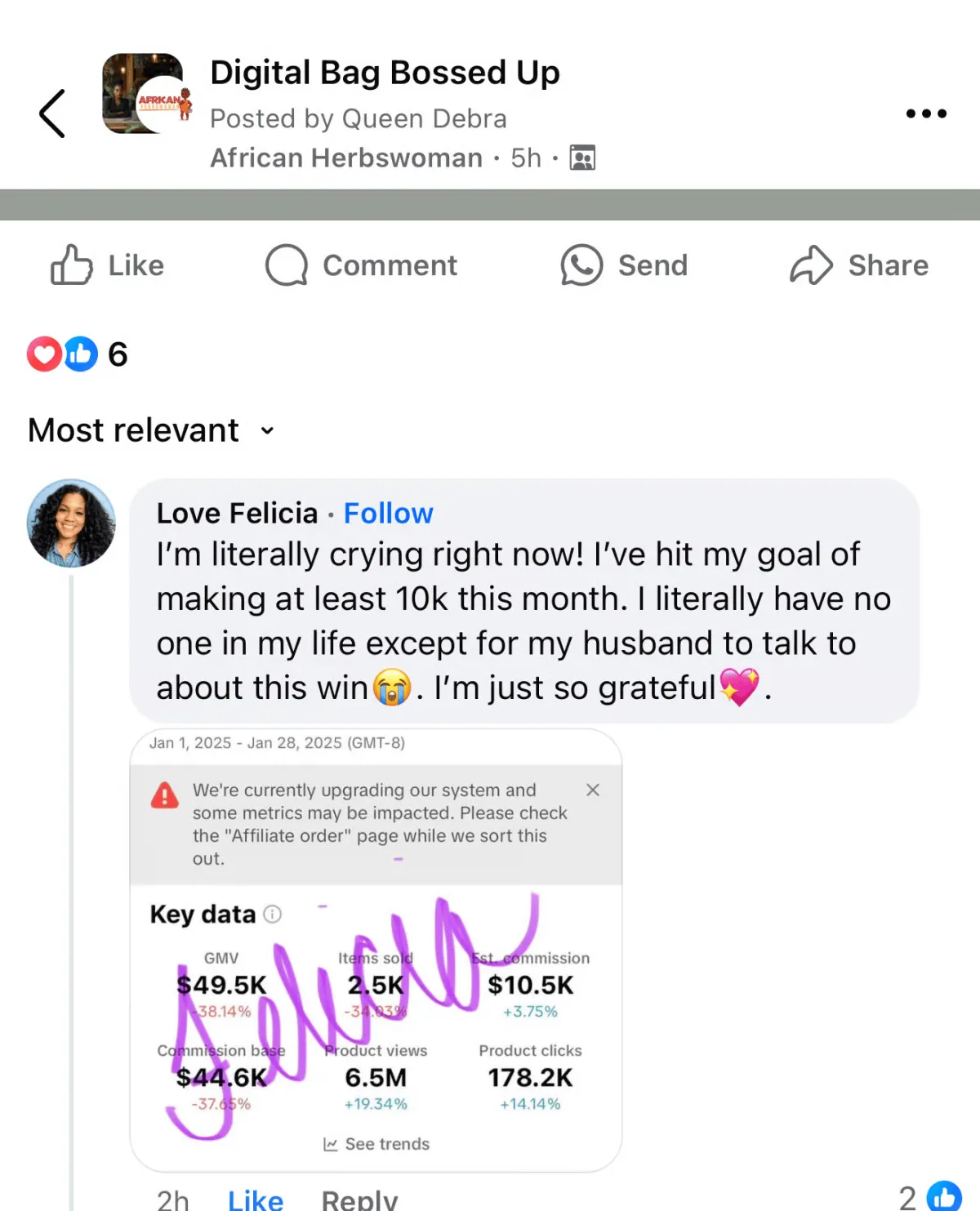The width and height of the screenshot is (980, 1211).
Task: Like Love Felicia's comment
Action: click(256, 1200)
